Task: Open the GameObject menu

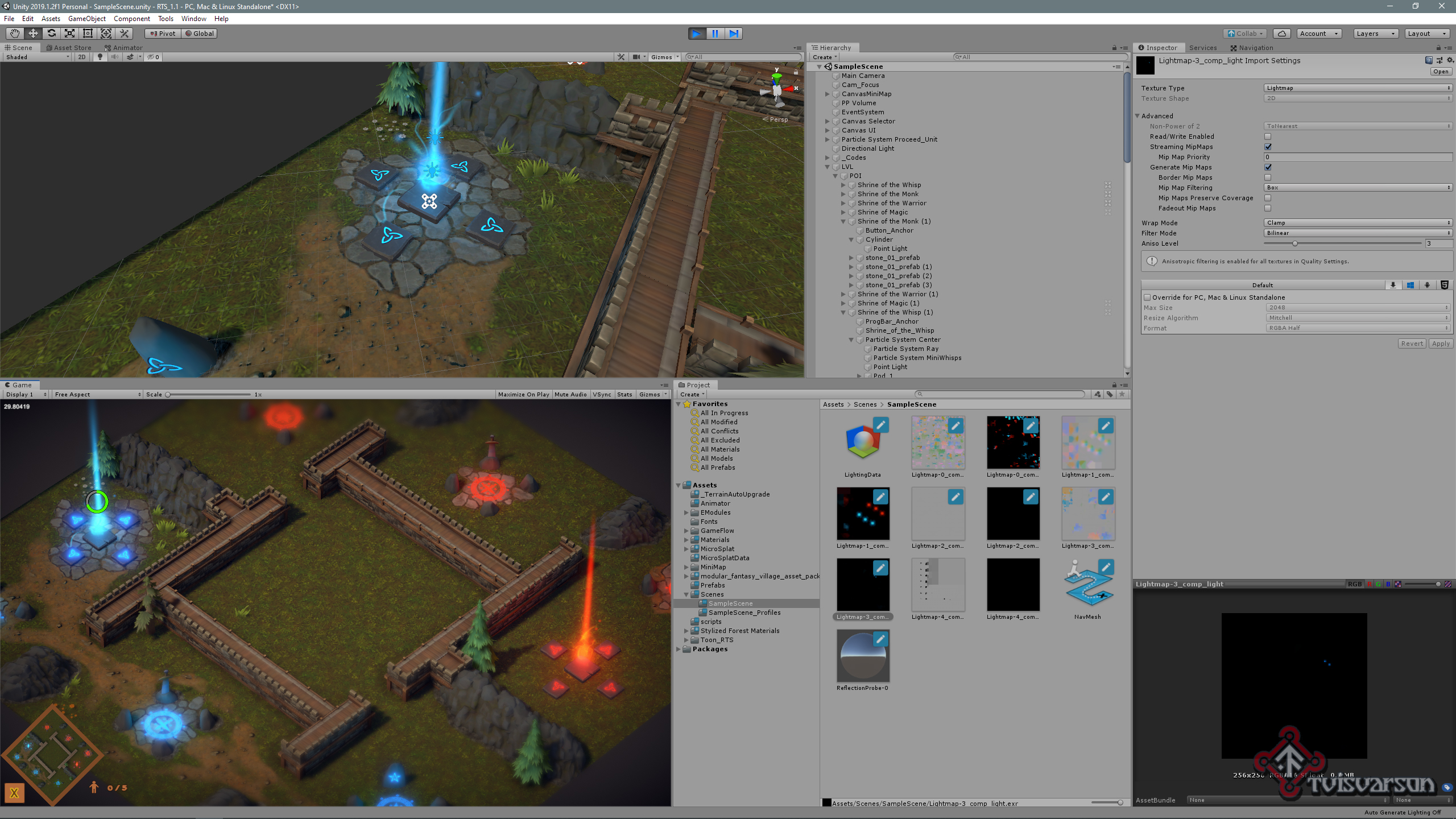Action: pyautogui.click(x=86, y=19)
